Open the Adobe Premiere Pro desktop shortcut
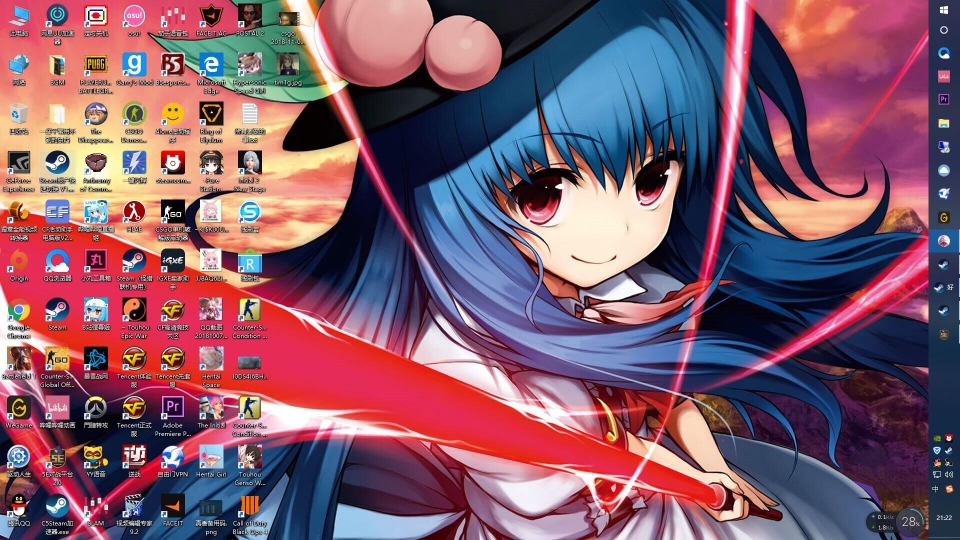Screen dimensions: 960x540 click(x=173, y=416)
